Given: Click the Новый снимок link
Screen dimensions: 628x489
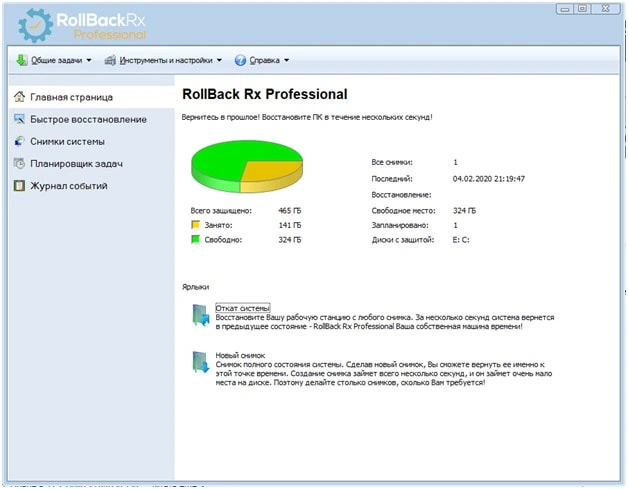Looking at the screenshot, I should click(x=240, y=355).
